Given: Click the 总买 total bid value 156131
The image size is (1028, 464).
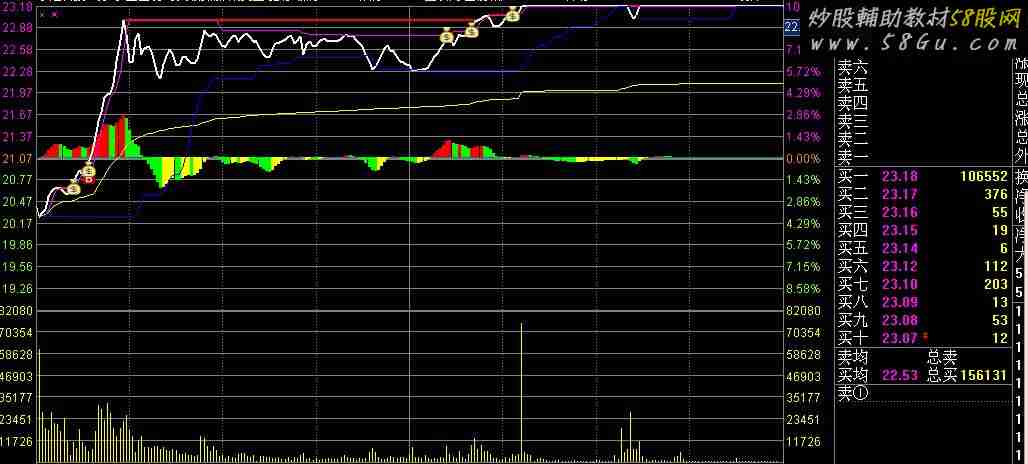Looking at the screenshot, I should click(x=983, y=375).
